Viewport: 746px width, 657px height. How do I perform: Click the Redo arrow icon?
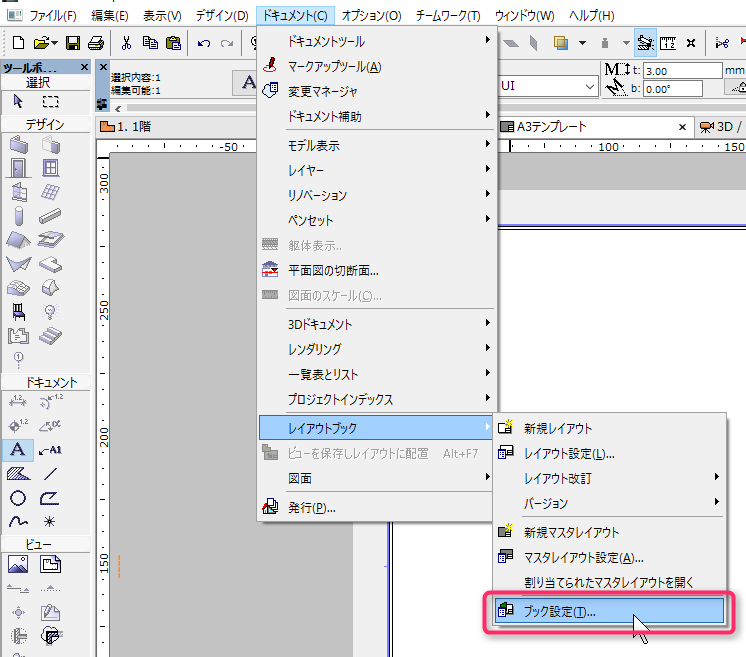(227, 43)
